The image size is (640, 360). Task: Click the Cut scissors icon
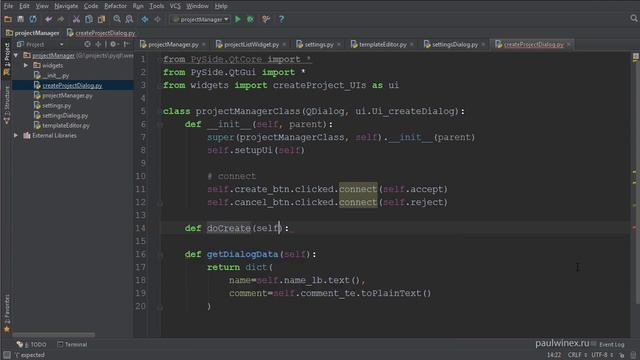(x=76, y=19)
